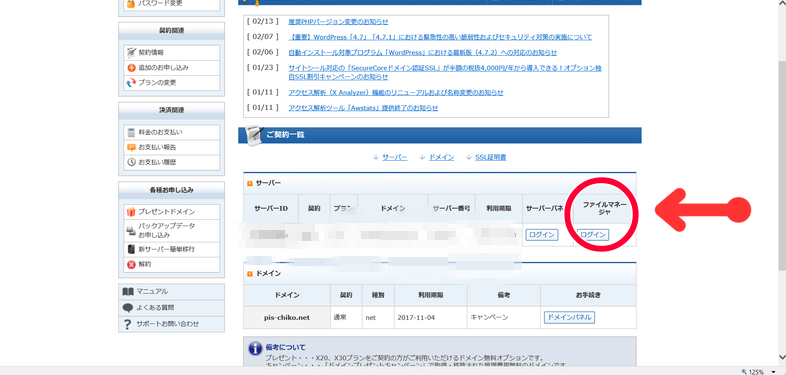Click the scrollbar down arrow
Viewport: 786px width, 375px height.
click(x=781, y=357)
